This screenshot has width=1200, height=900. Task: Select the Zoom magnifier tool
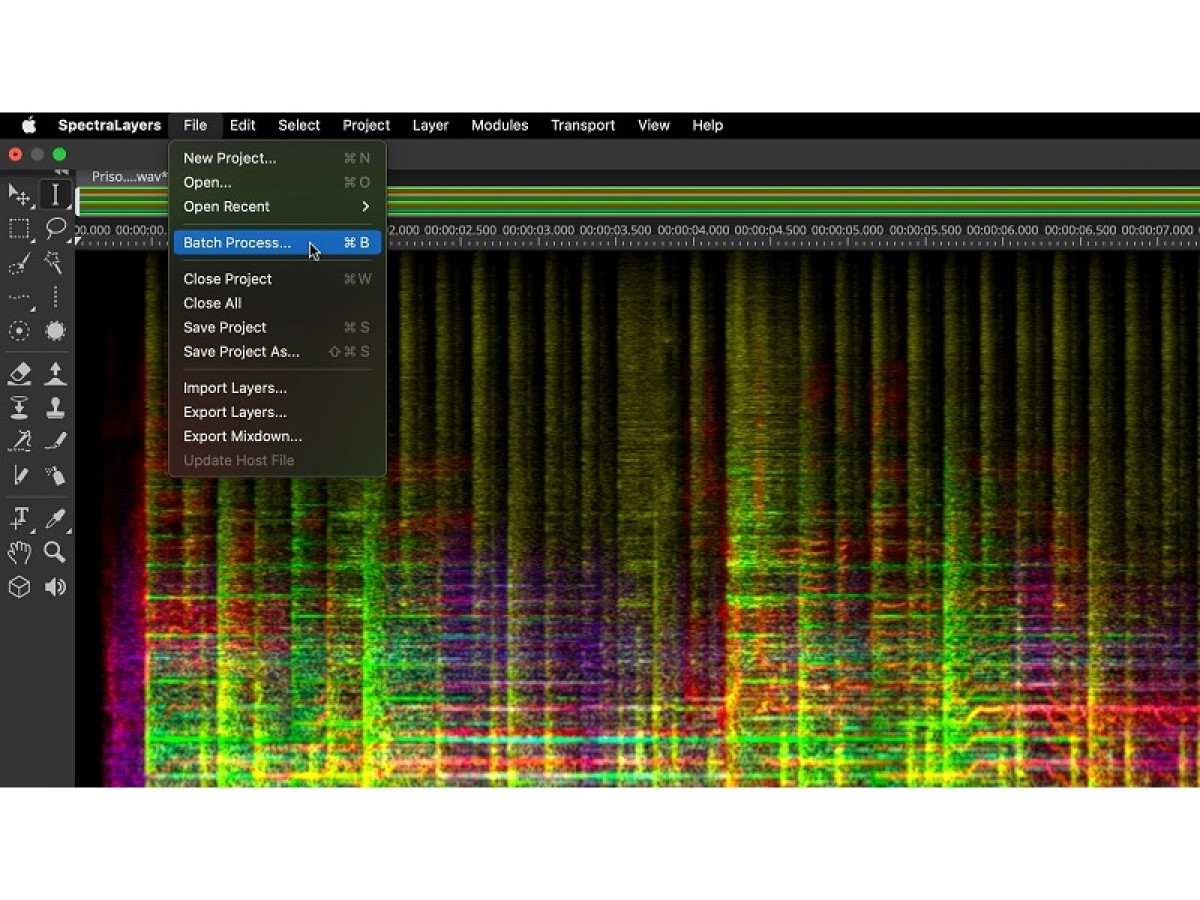click(x=55, y=552)
